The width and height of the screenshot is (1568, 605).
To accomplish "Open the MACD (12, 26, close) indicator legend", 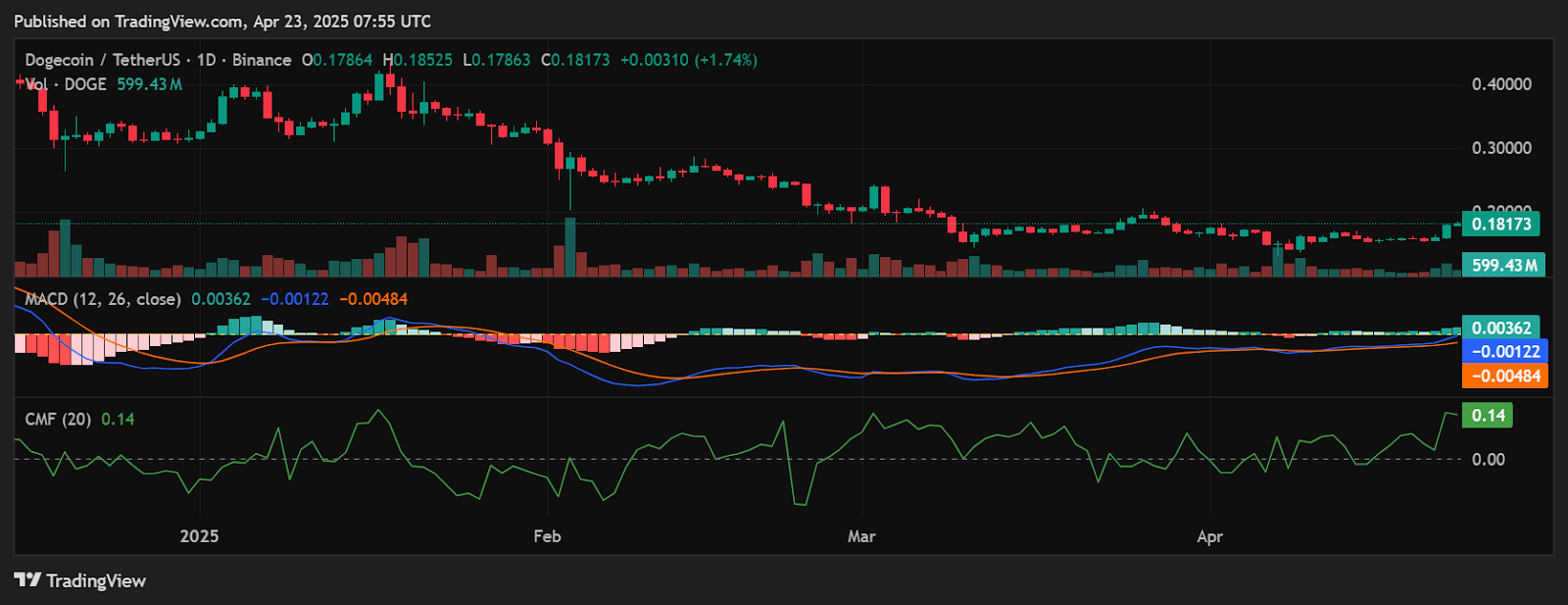I will pyautogui.click(x=103, y=299).
